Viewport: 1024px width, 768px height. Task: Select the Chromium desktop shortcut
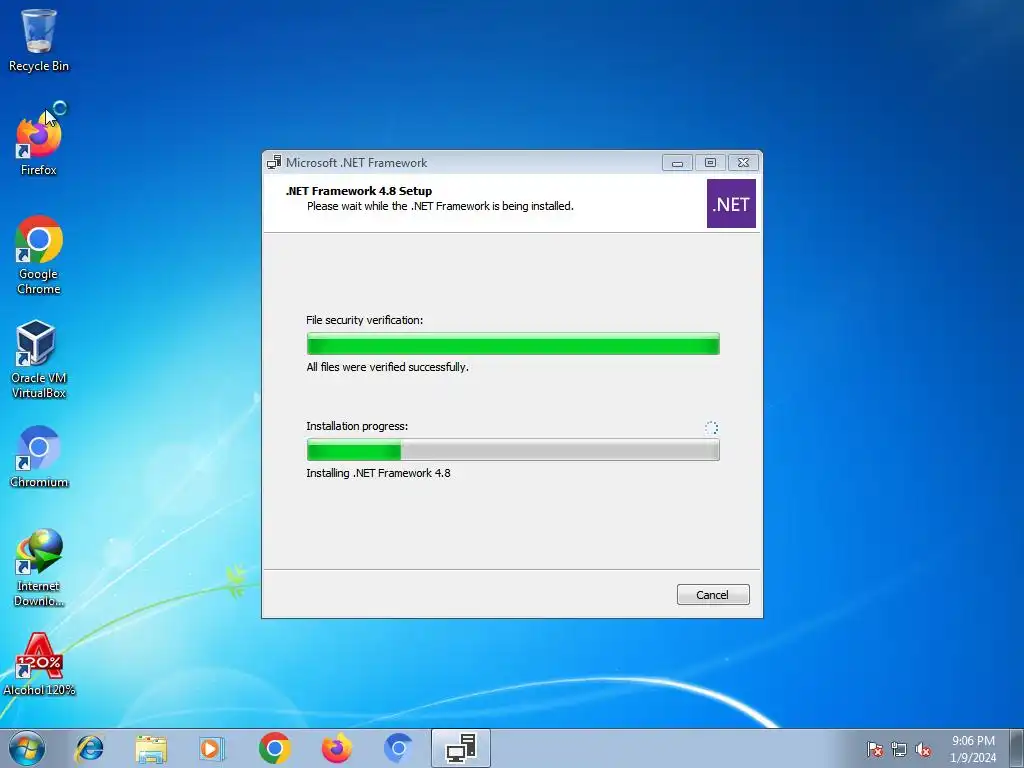coord(39,456)
